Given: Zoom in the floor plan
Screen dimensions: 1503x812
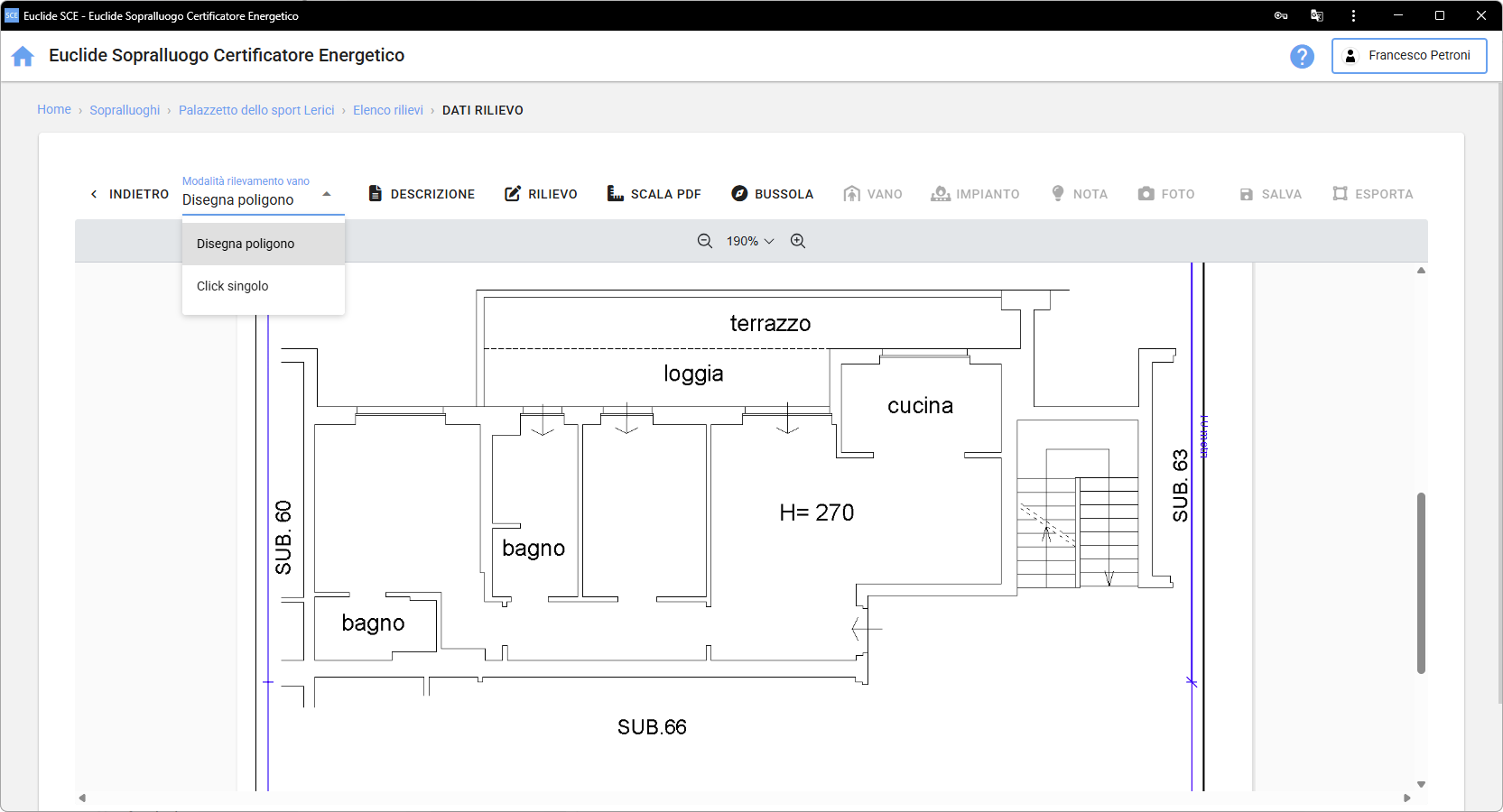Looking at the screenshot, I should 798,241.
